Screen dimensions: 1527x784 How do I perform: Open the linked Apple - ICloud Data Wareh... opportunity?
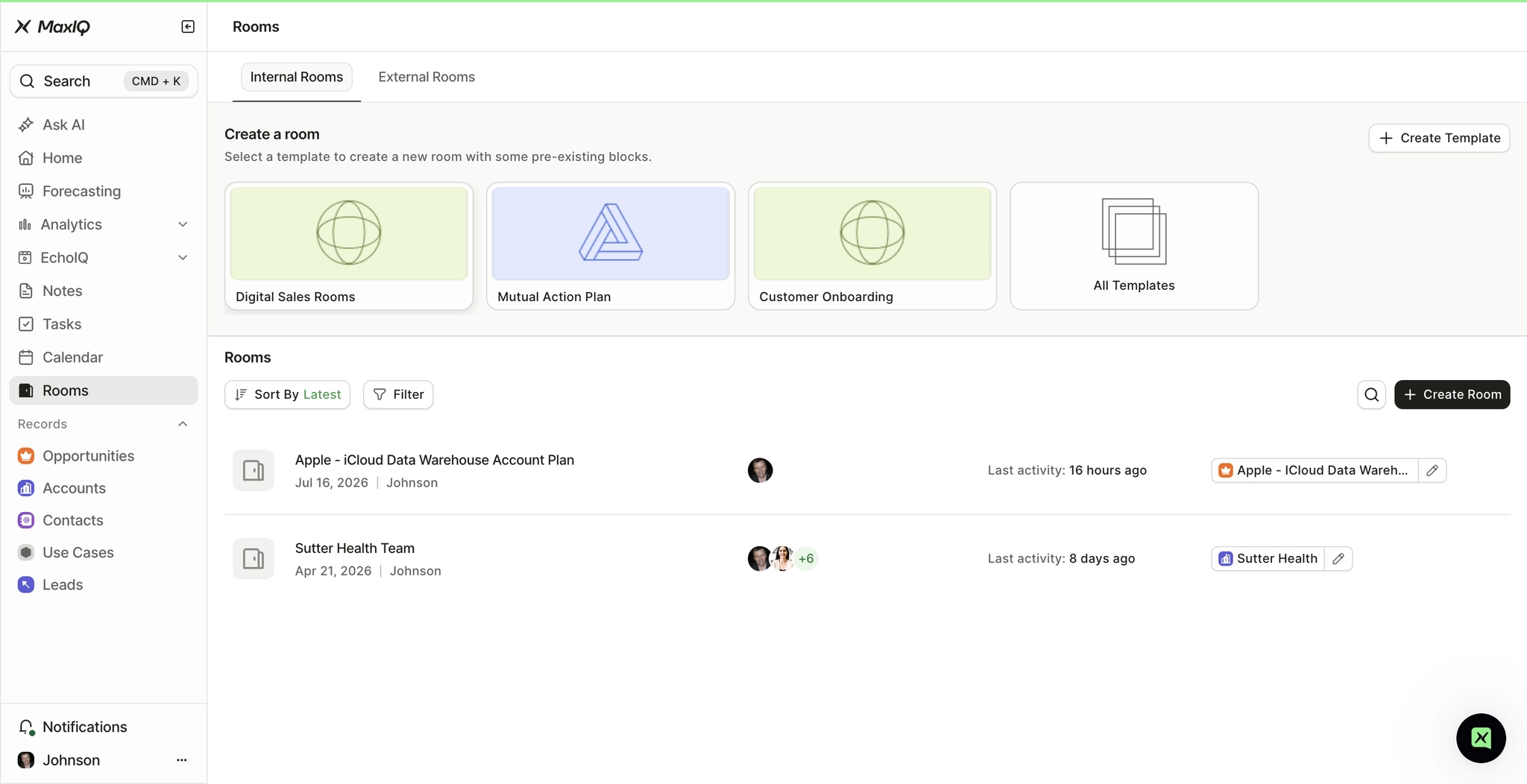[1315, 470]
